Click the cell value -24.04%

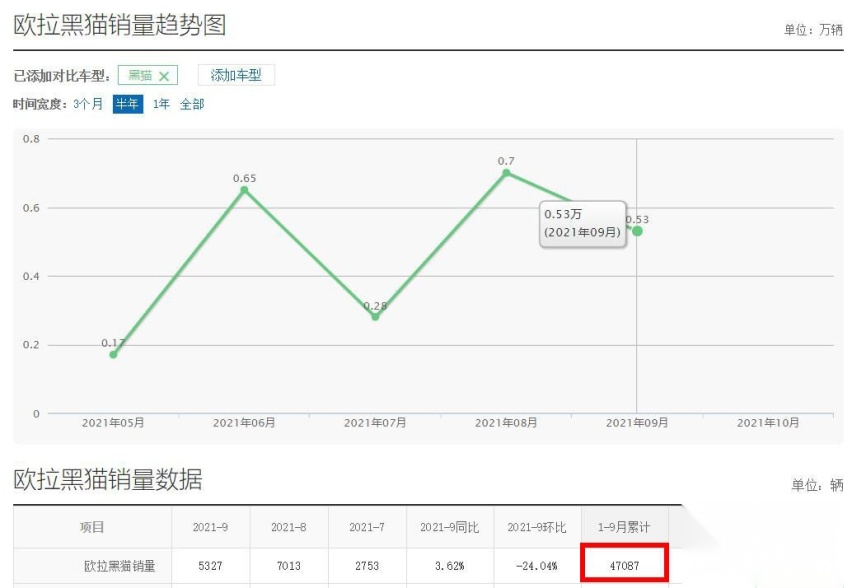(537, 566)
